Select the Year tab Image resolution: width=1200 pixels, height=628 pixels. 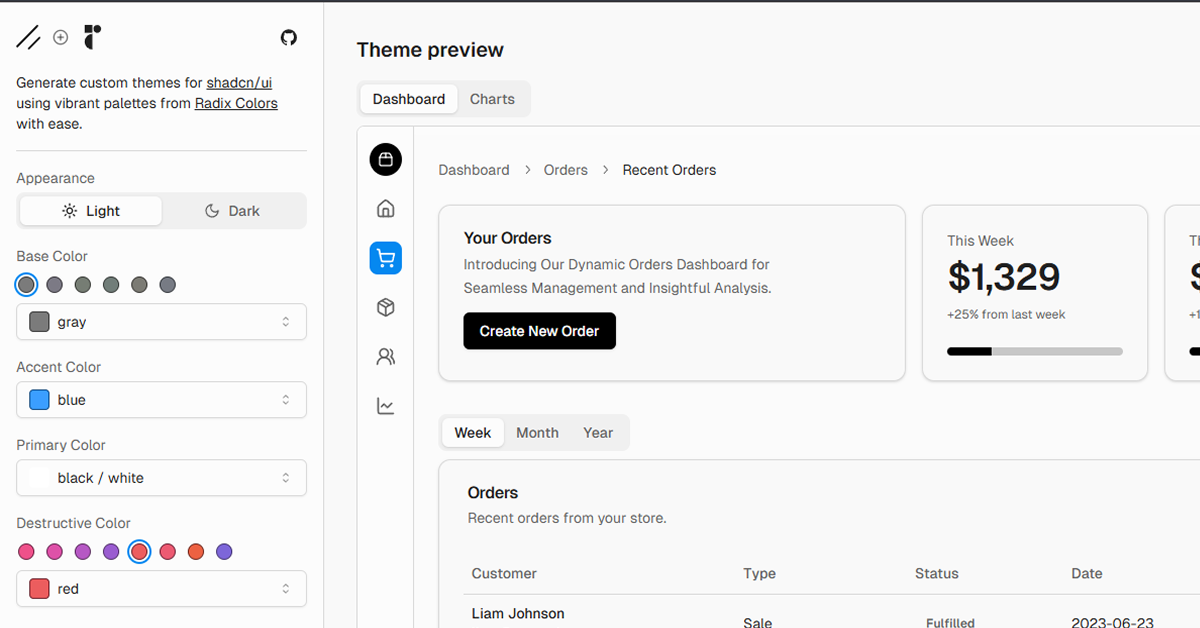click(598, 433)
